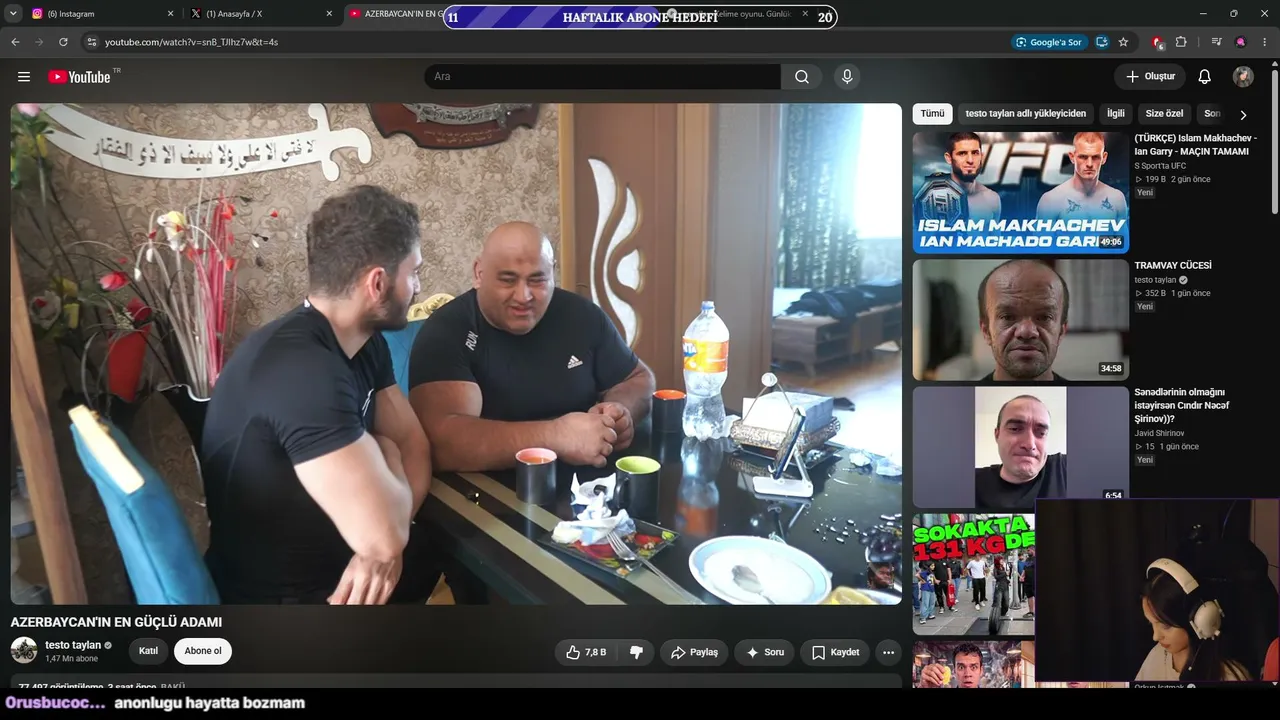The width and height of the screenshot is (1280, 720).
Task: Switch to the Instagram tab
Action: click(x=100, y=14)
